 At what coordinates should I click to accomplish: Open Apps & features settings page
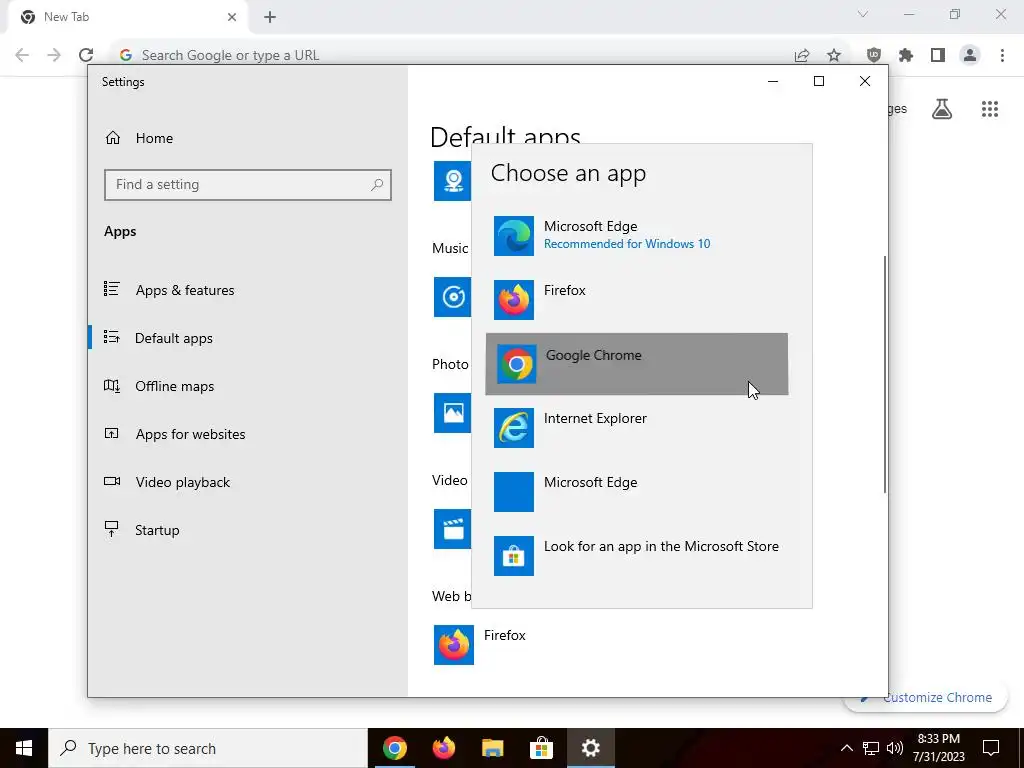tap(248, 290)
